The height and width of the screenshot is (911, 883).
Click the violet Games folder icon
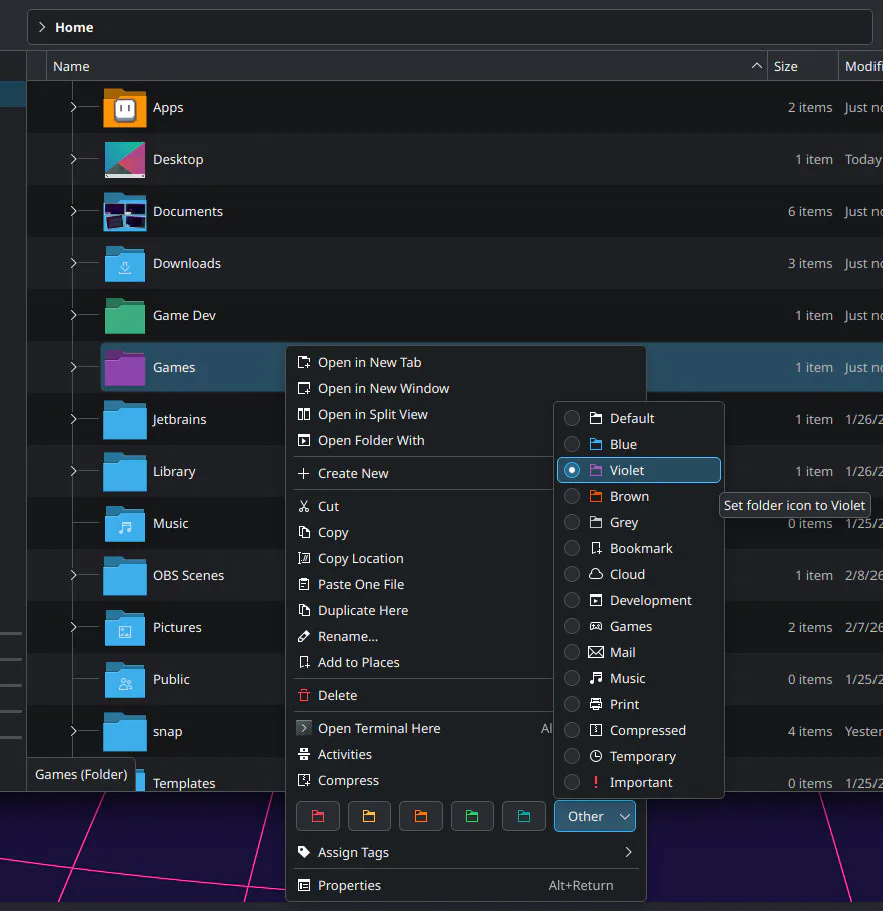pos(124,368)
